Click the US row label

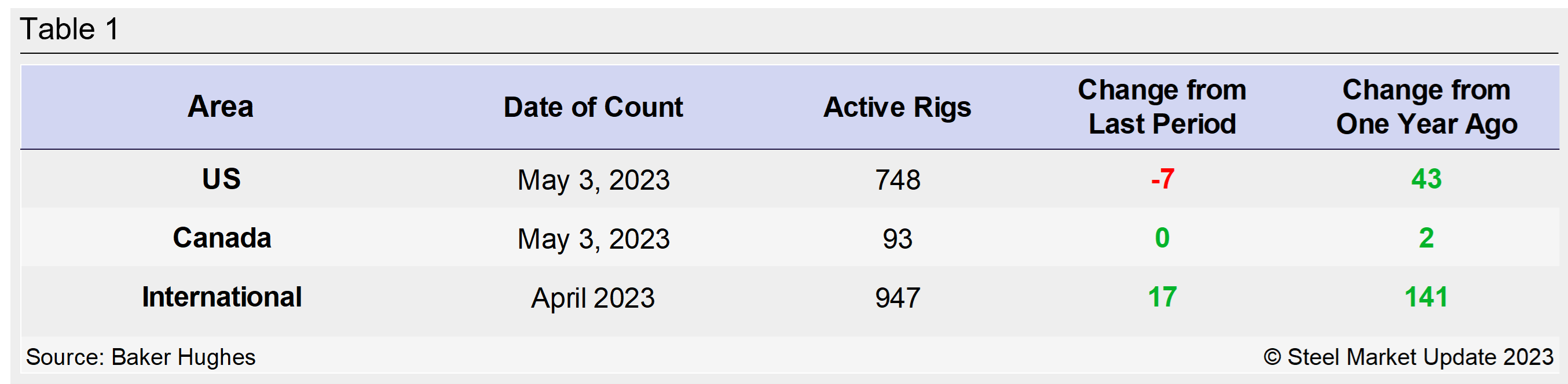[x=221, y=179]
